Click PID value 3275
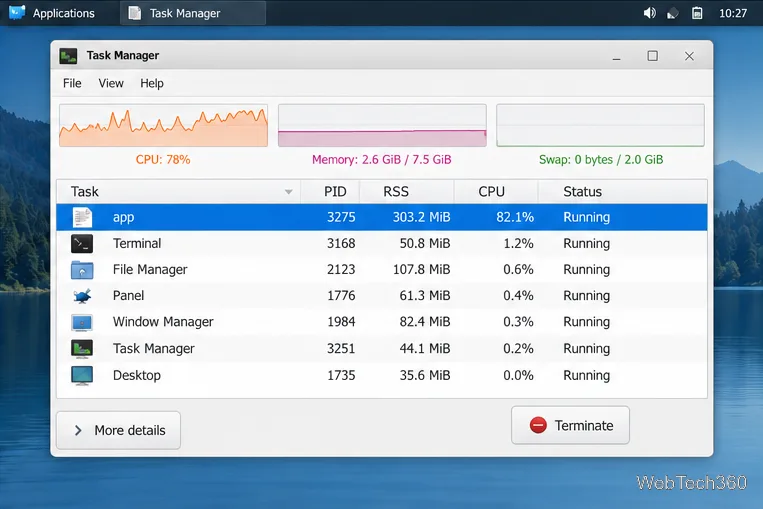The image size is (763, 509). [341, 217]
